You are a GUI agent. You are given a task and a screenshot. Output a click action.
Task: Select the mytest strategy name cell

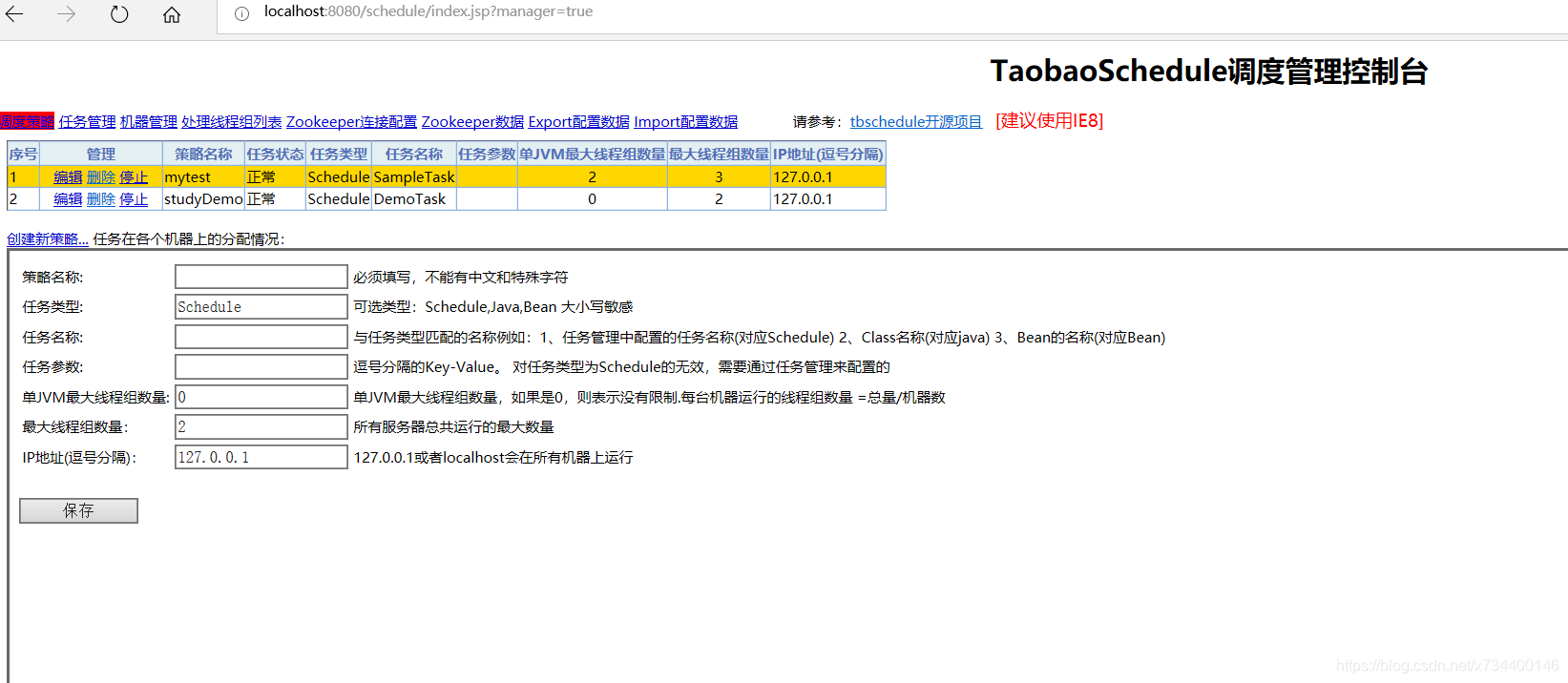203,177
